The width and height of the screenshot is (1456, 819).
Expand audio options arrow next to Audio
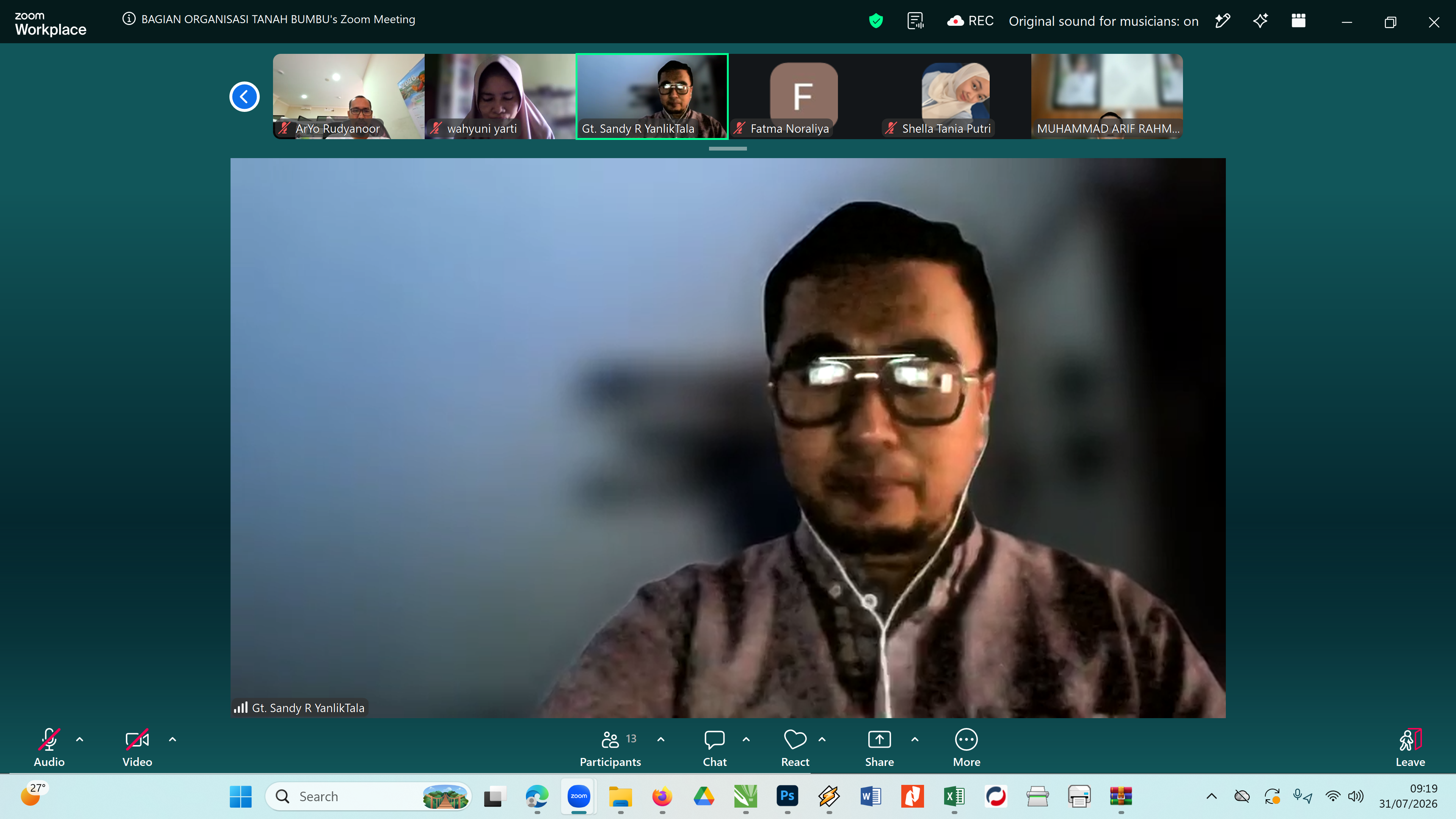point(80,739)
